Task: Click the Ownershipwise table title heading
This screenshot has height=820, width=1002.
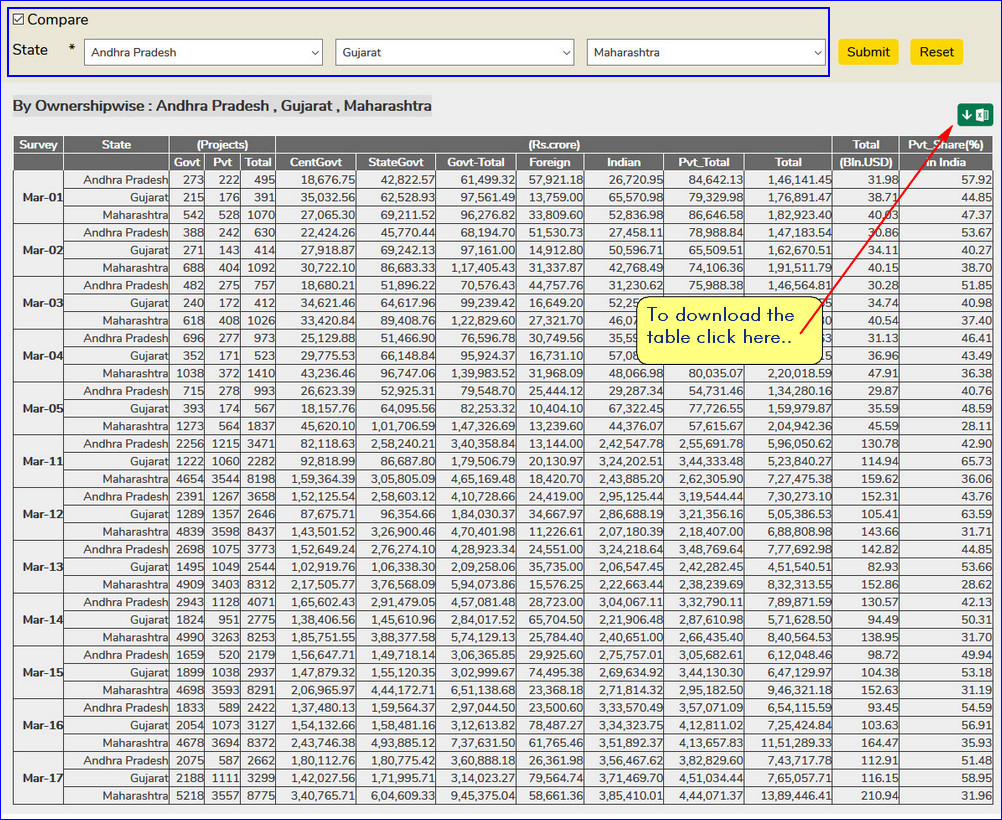Action: coord(222,105)
